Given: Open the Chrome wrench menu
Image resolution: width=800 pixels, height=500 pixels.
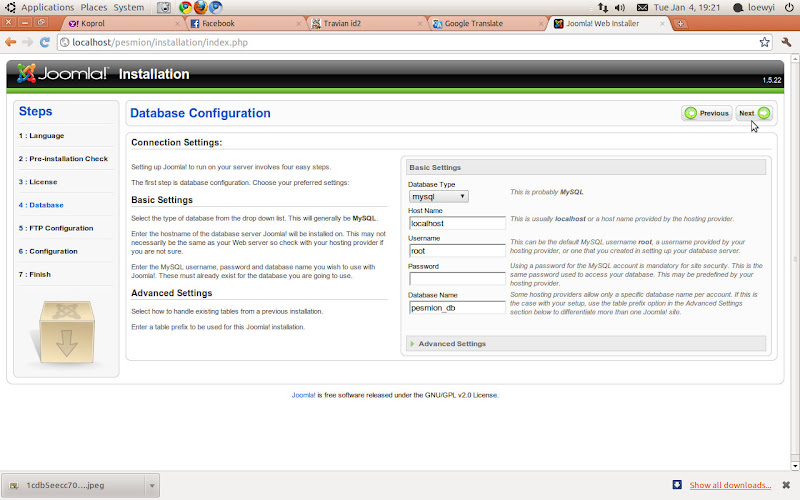Looking at the screenshot, I should pos(786,42).
